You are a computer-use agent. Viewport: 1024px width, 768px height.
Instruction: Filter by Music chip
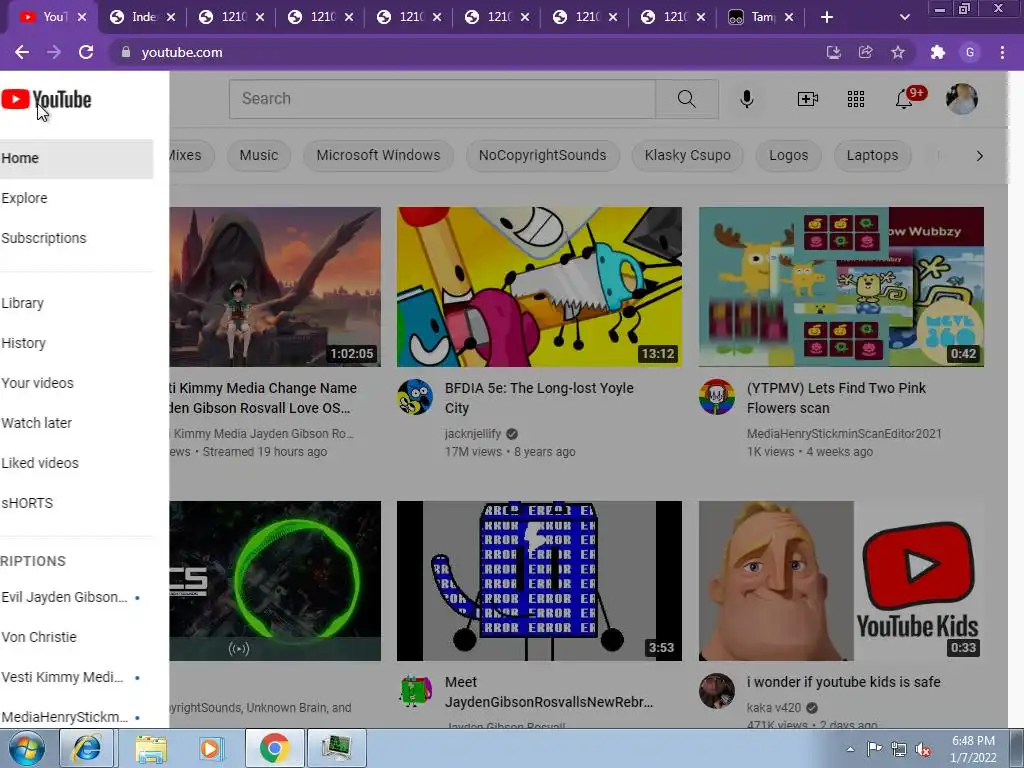(x=259, y=155)
